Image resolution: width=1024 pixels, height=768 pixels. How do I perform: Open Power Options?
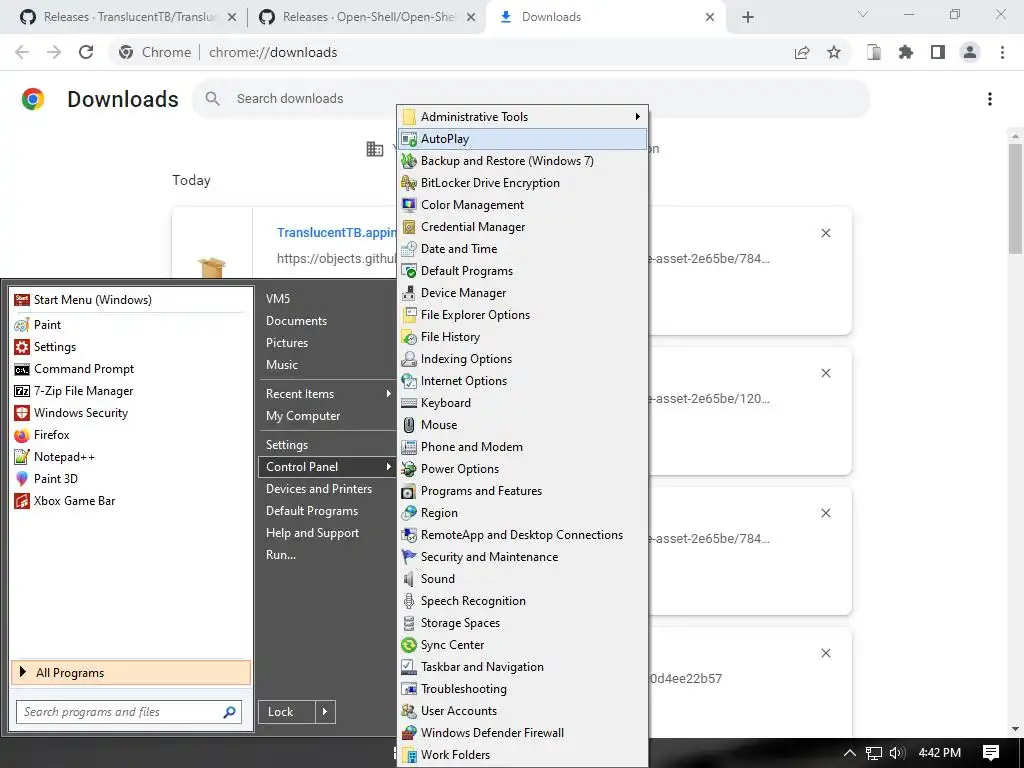pyautogui.click(x=522, y=469)
